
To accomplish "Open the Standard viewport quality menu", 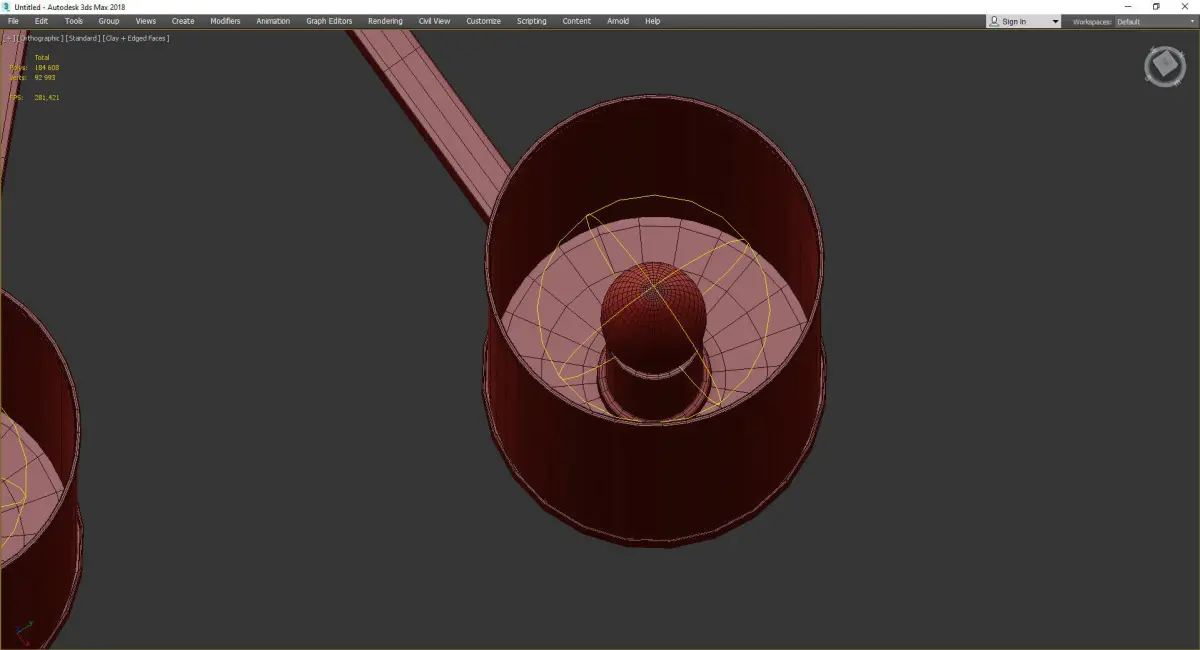I will tap(83, 38).
